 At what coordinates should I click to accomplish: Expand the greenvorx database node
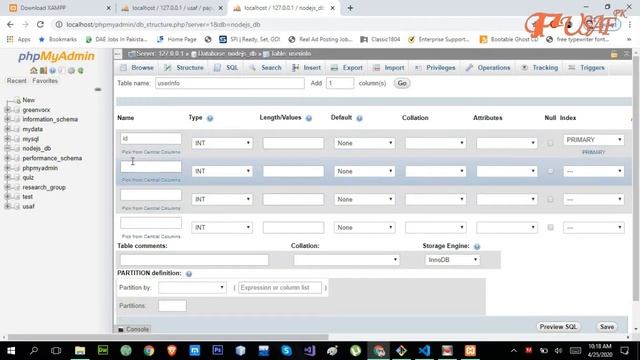pyautogui.click(x=7, y=110)
